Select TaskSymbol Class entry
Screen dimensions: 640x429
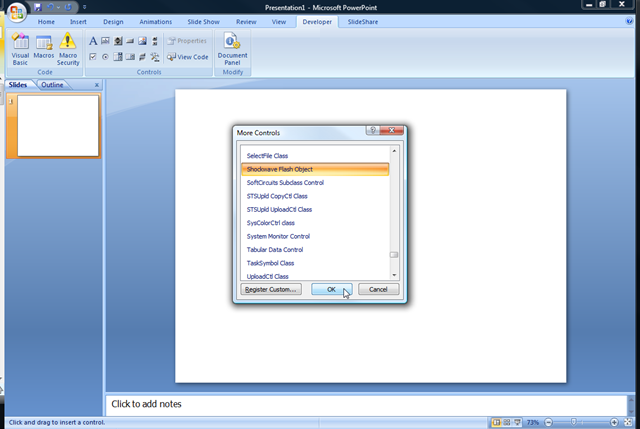[x=315, y=263]
